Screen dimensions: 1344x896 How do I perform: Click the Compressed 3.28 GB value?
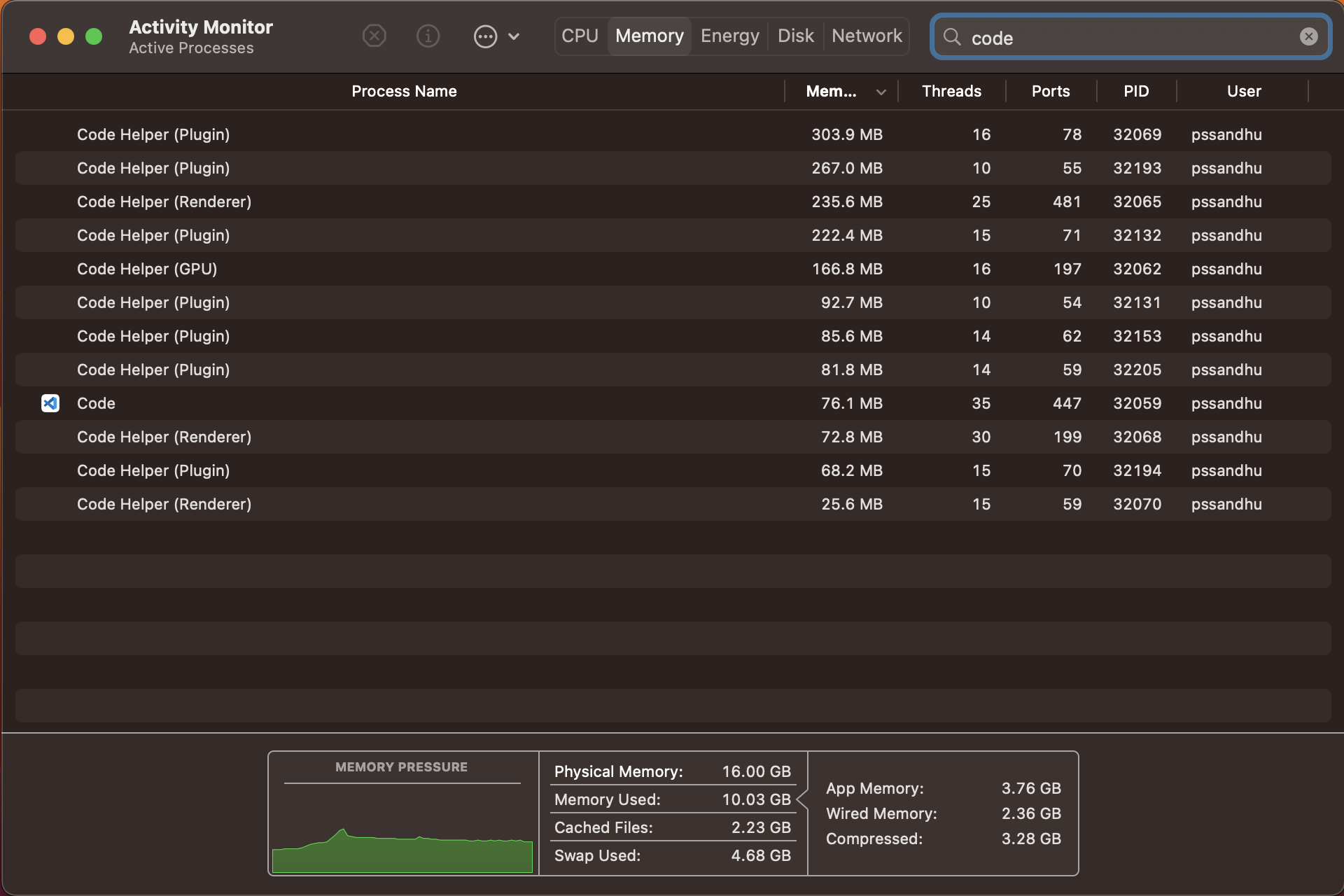(1031, 839)
